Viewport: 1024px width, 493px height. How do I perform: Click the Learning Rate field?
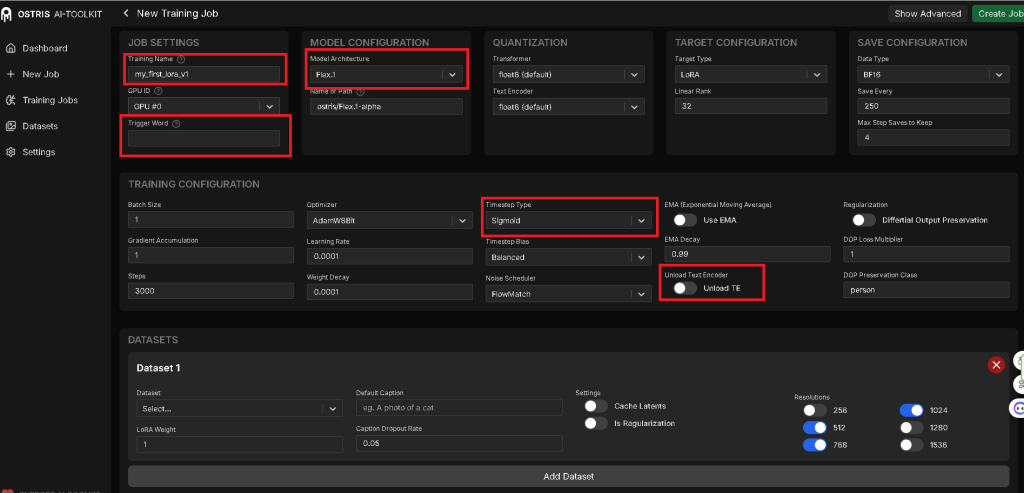point(389,256)
